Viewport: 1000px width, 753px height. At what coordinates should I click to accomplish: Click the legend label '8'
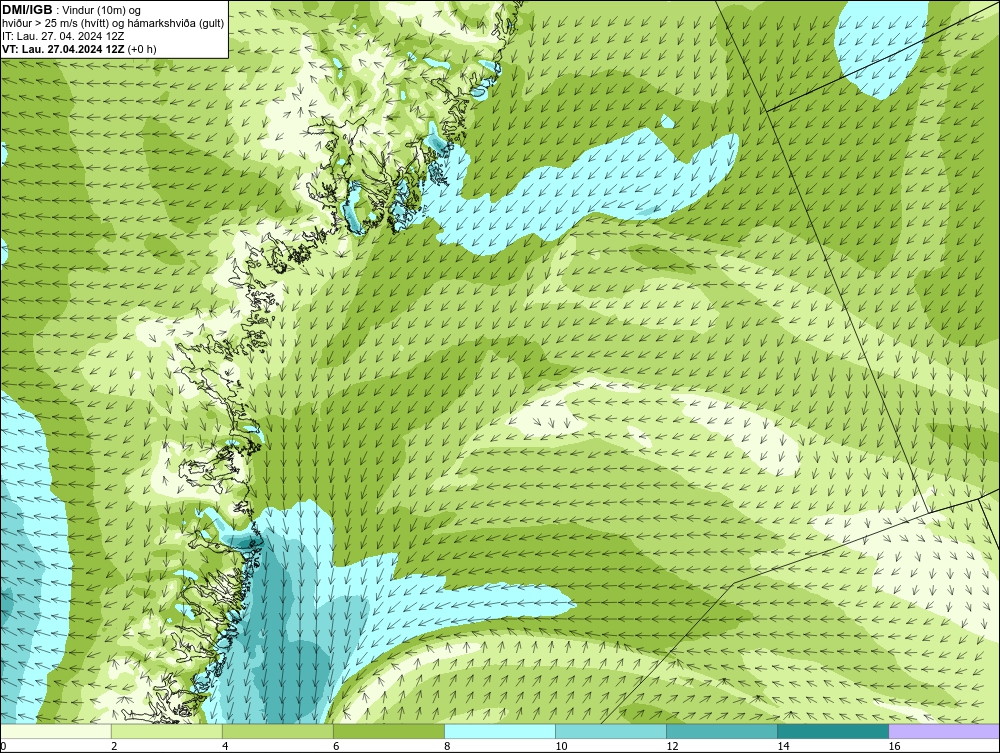pos(447,746)
